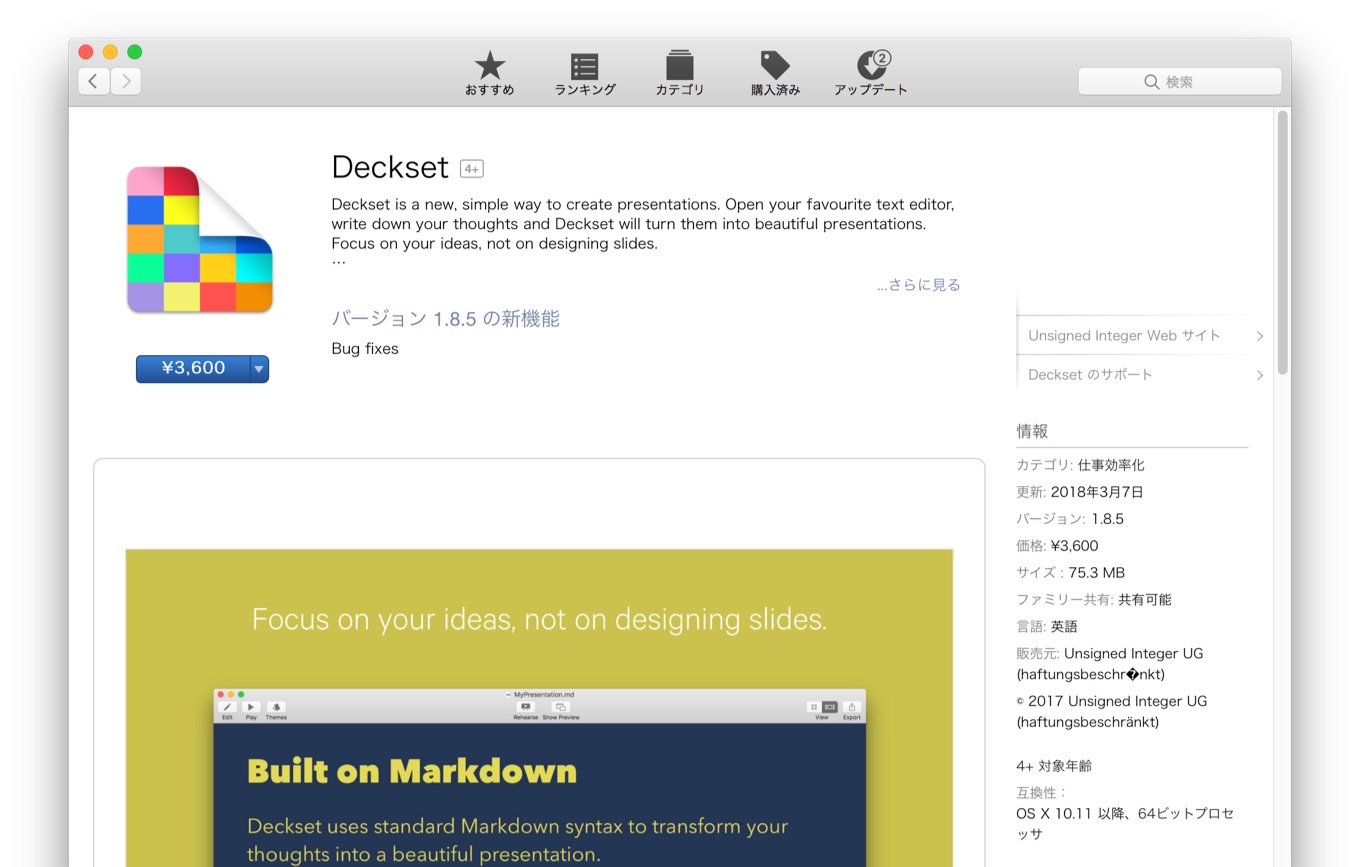1360x867 pixels.
Task: Click the Updates badge showing 2
Action: 881,58
